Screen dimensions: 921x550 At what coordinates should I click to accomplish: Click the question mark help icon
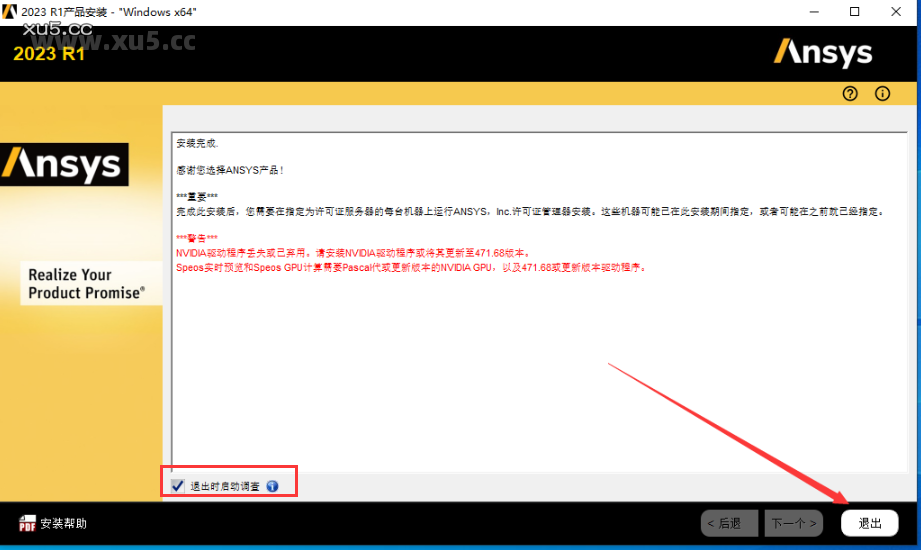coord(850,94)
